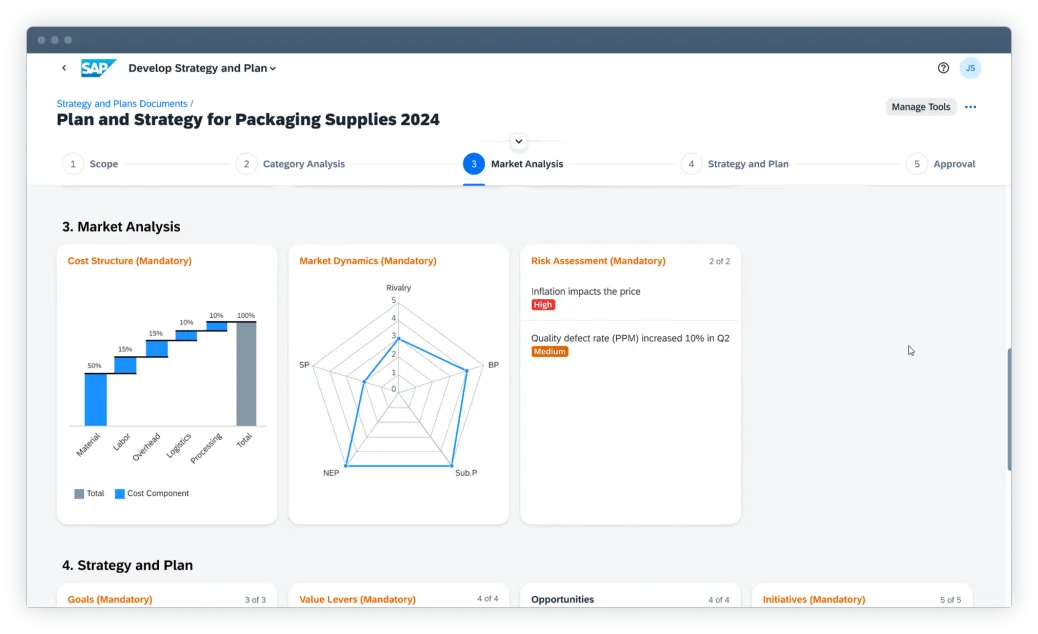Click the step 5 Approval circle

[x=916, y=164]
